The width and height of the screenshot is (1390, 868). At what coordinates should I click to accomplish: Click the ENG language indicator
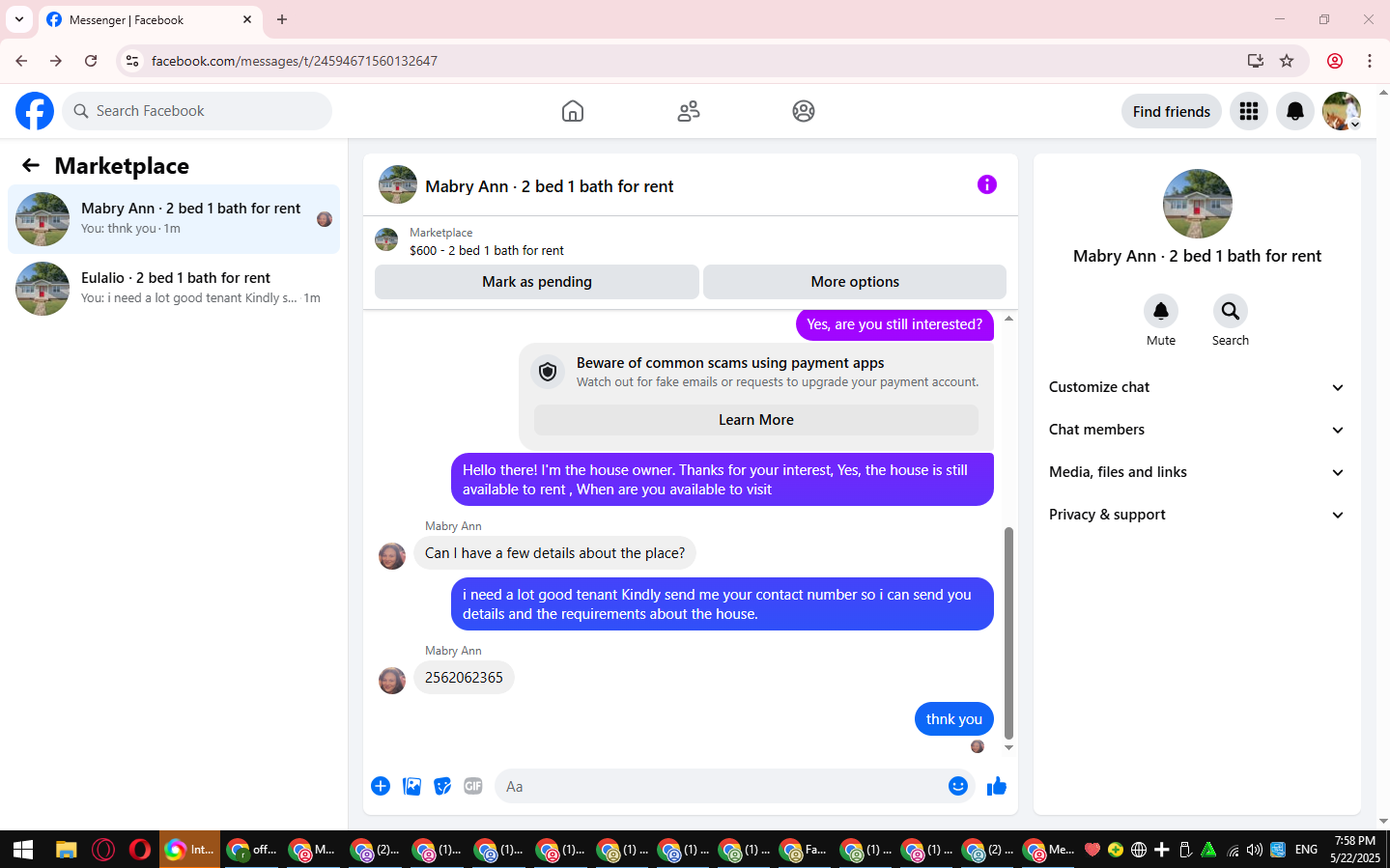coord(1306,850)
